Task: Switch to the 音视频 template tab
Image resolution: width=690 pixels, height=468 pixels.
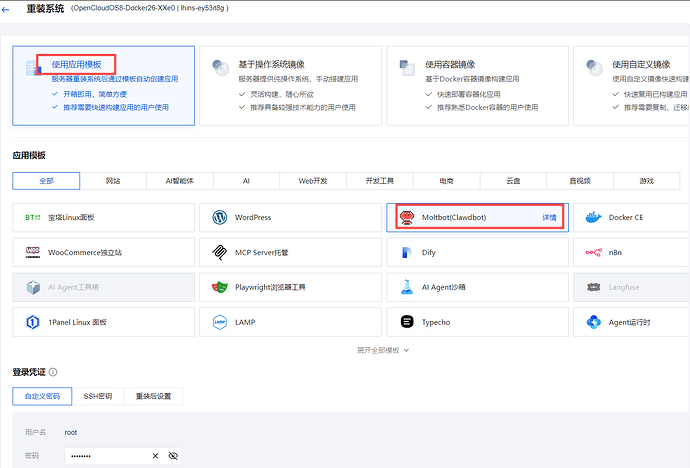Action: click(x=580, y=181)
